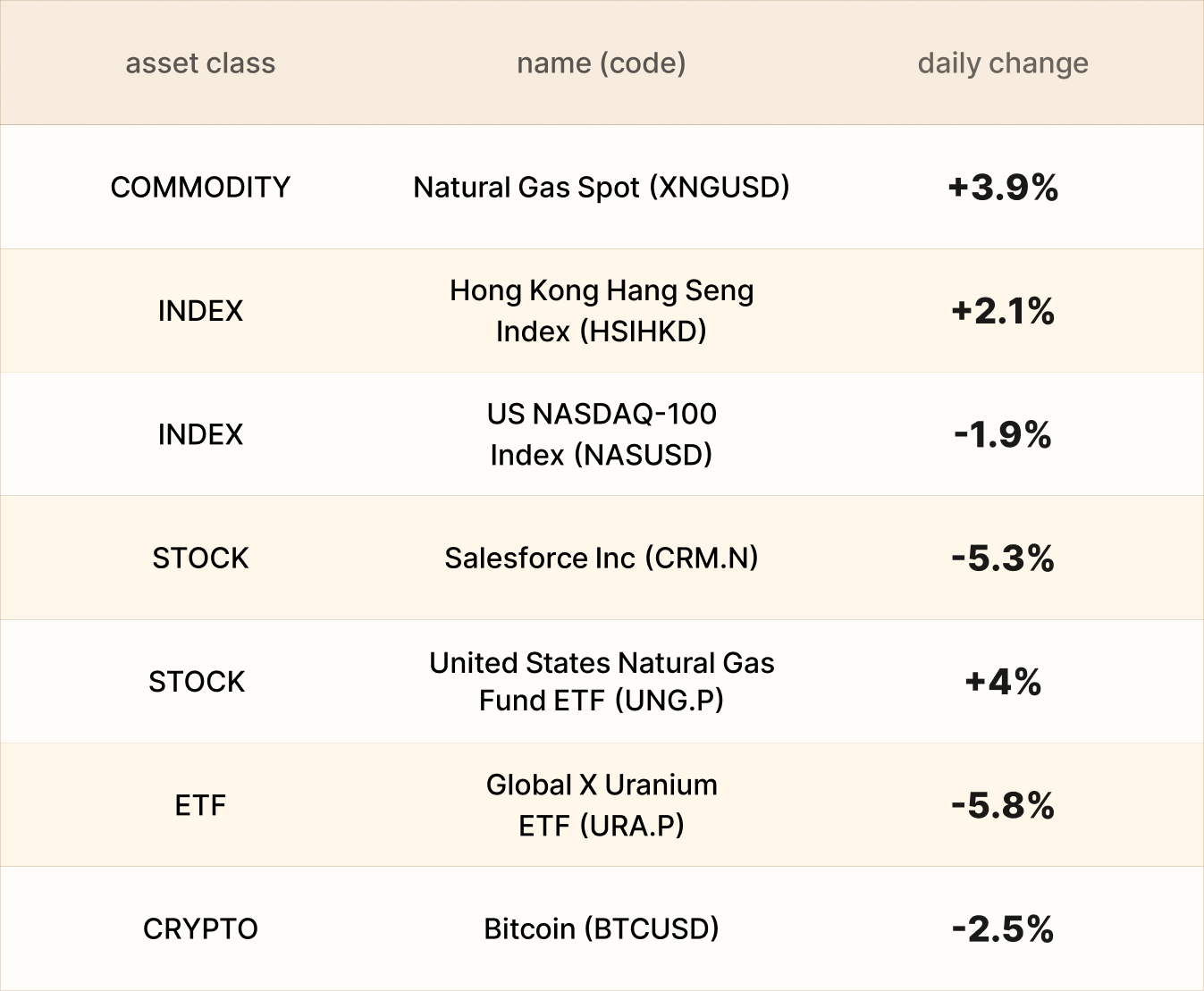Click the CRYPTO asset class cell
The height and width of the screenshot is (991, 1204).
point(200,928)
